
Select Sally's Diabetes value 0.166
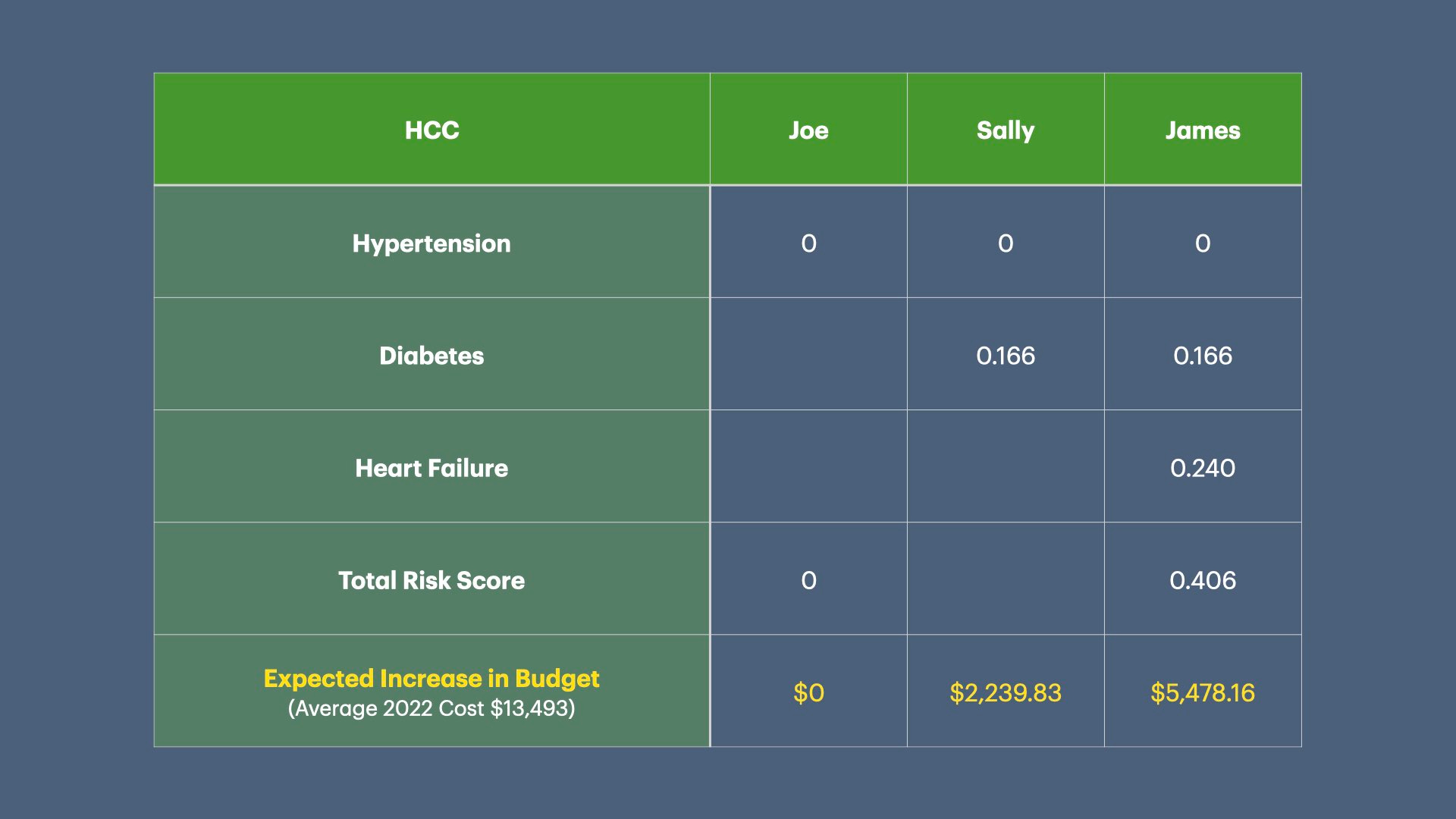click(1006, 356)
